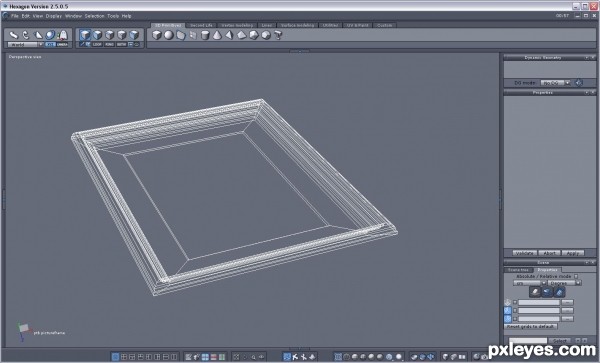Select the Universal manipulator sphere icon
Screen dimensions: 600x363
tap(50, 35)
